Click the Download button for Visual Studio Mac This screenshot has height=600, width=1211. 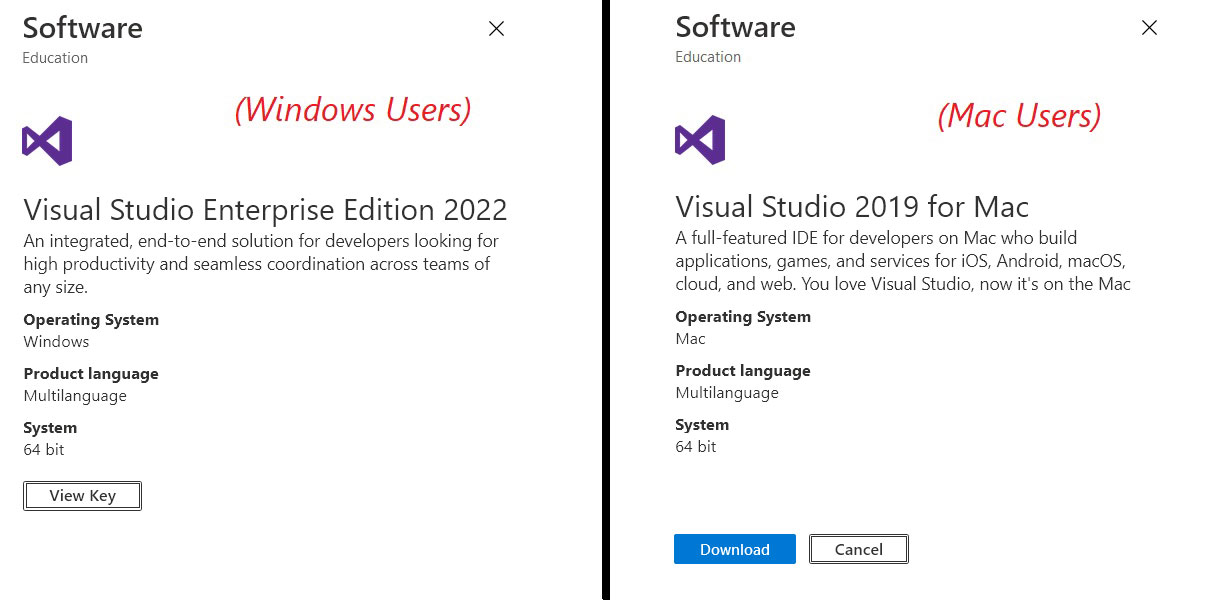click(x=734, y=549)
